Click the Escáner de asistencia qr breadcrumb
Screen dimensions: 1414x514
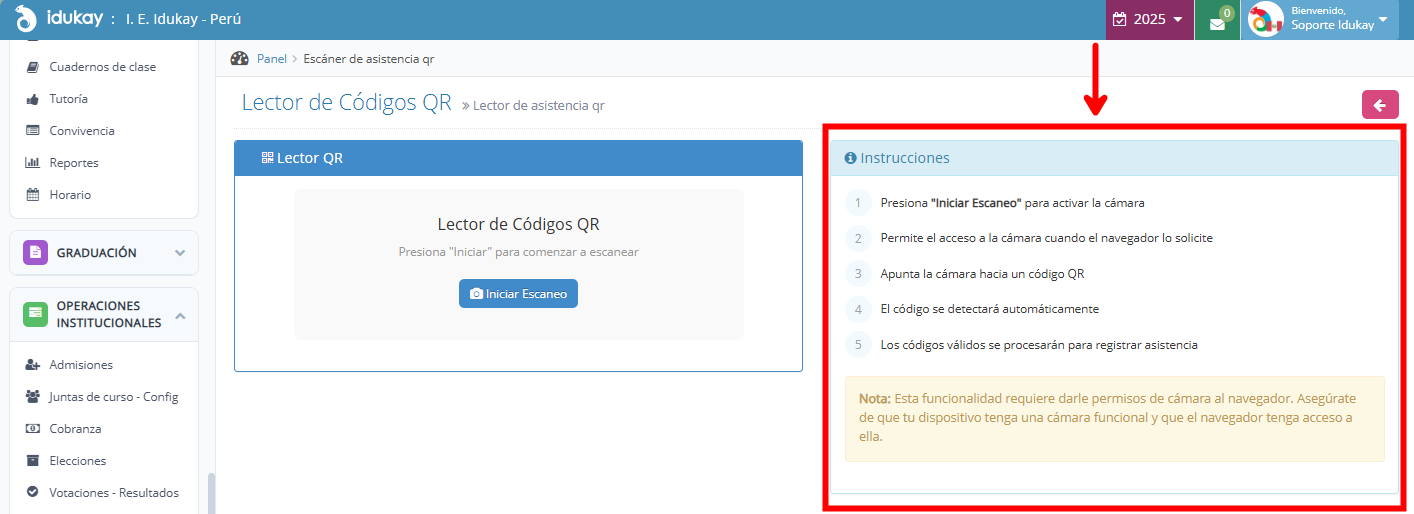(x=369, y=59)
